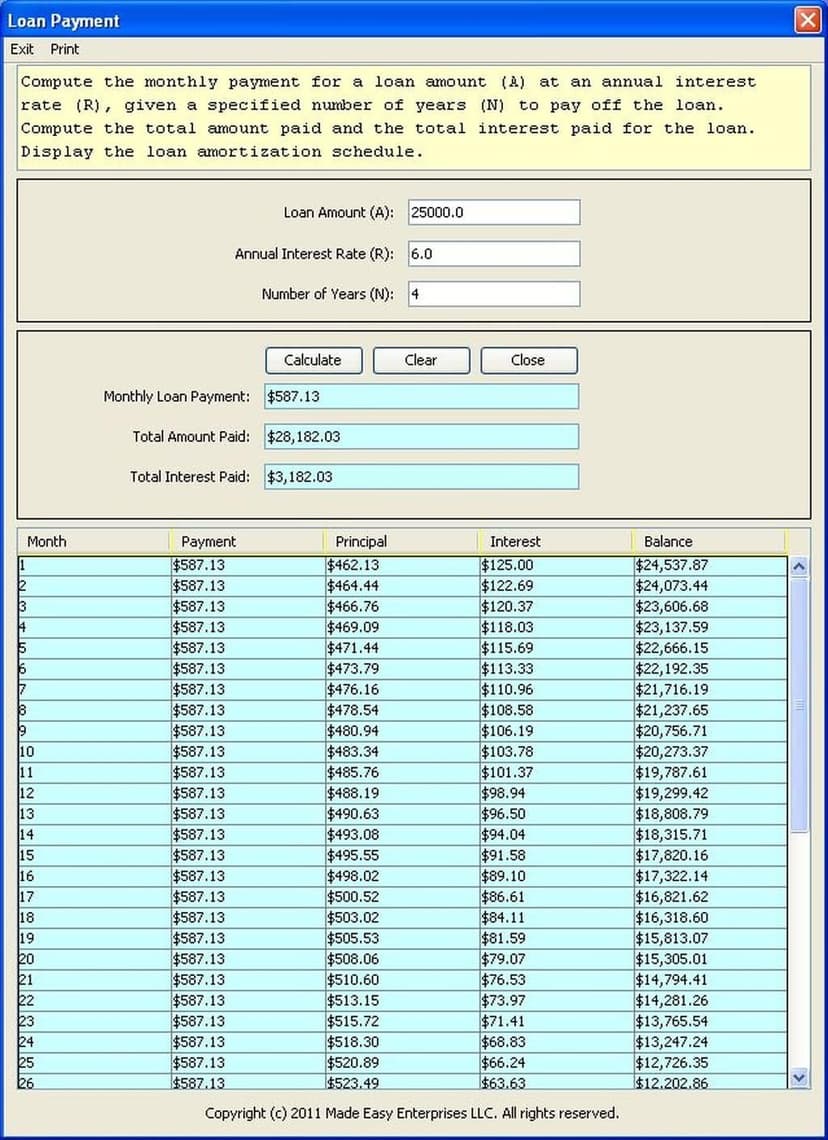Image resolution: width=828 pixels, height=1140 pixels.
Task: Select balance cell $24,537.87
Action: pos(710,565)
